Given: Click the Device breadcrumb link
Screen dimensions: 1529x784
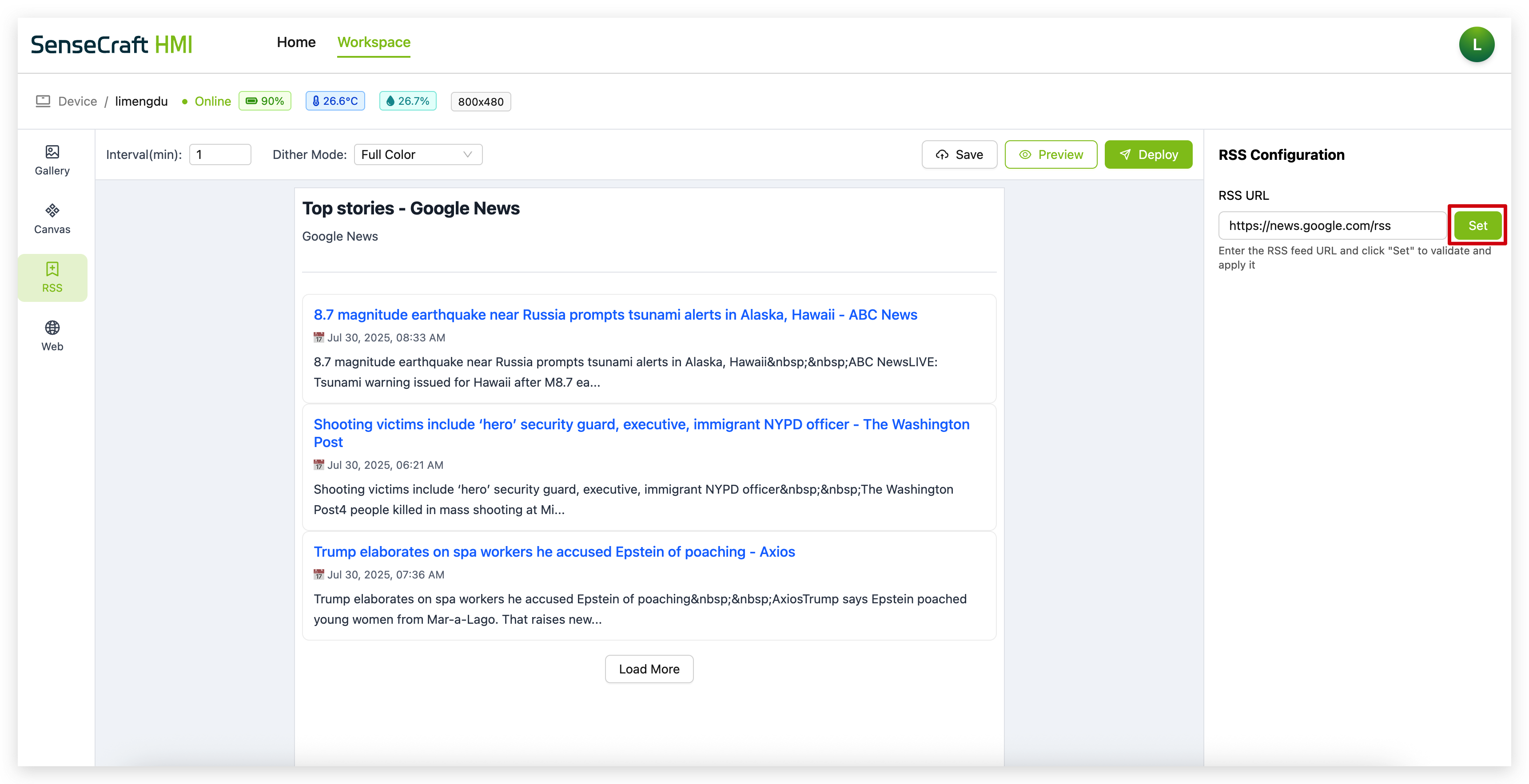Looking at the screenshot, I should tap(77, 101).
